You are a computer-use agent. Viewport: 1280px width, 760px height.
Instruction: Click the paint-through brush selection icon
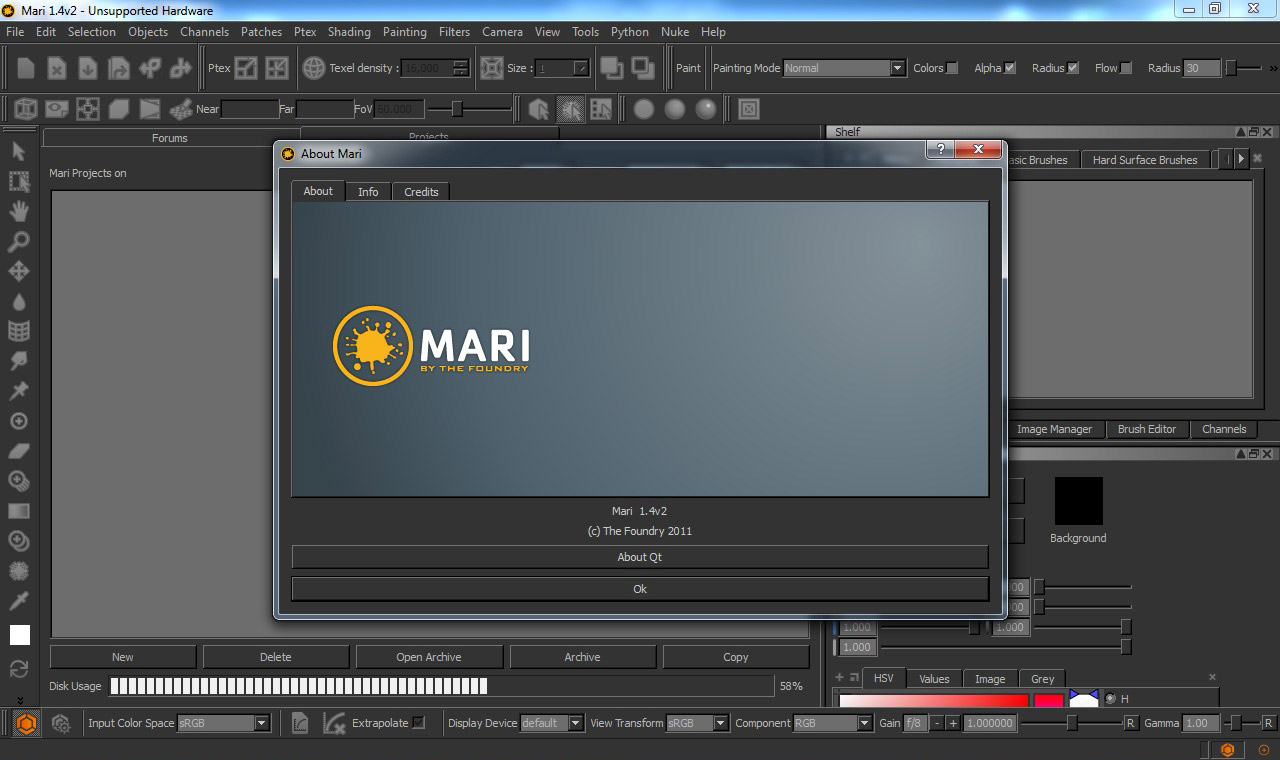(x=571, y=108)
